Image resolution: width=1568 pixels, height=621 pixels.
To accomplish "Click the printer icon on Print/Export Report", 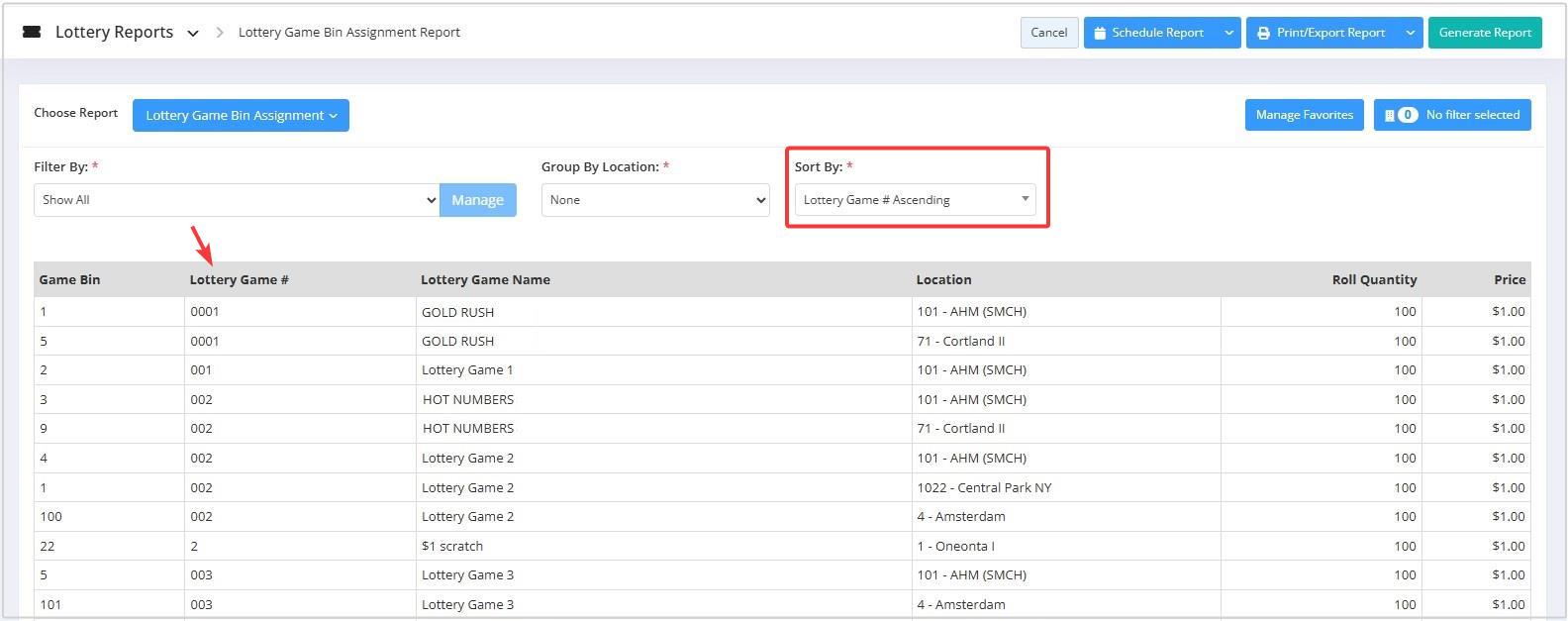I will (x=1263, y=33).
